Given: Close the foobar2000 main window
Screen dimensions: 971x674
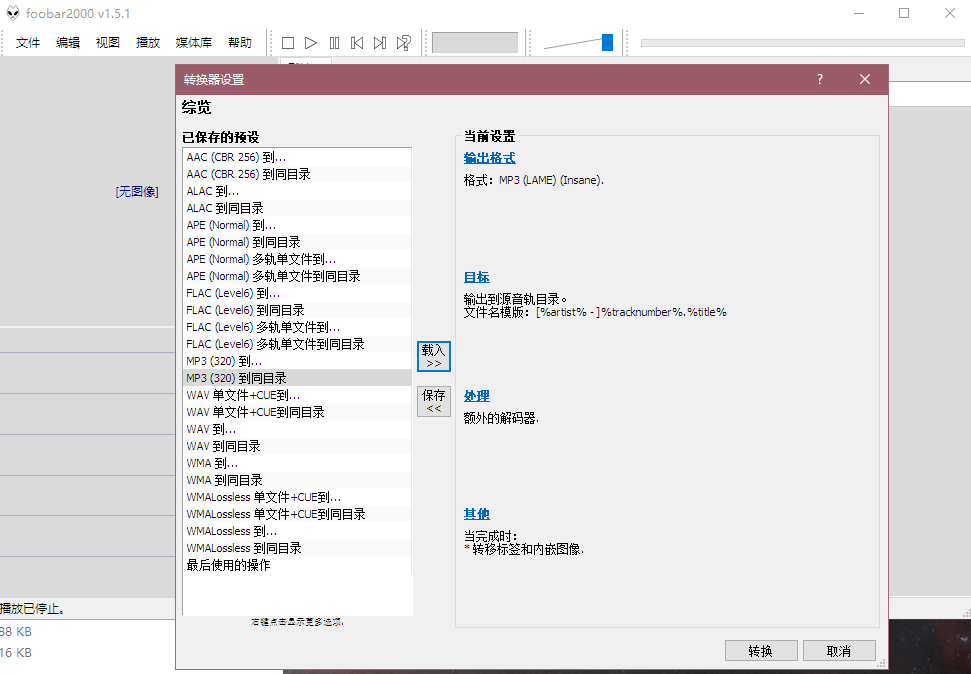Looking at the screenshot, I should 950,13.
